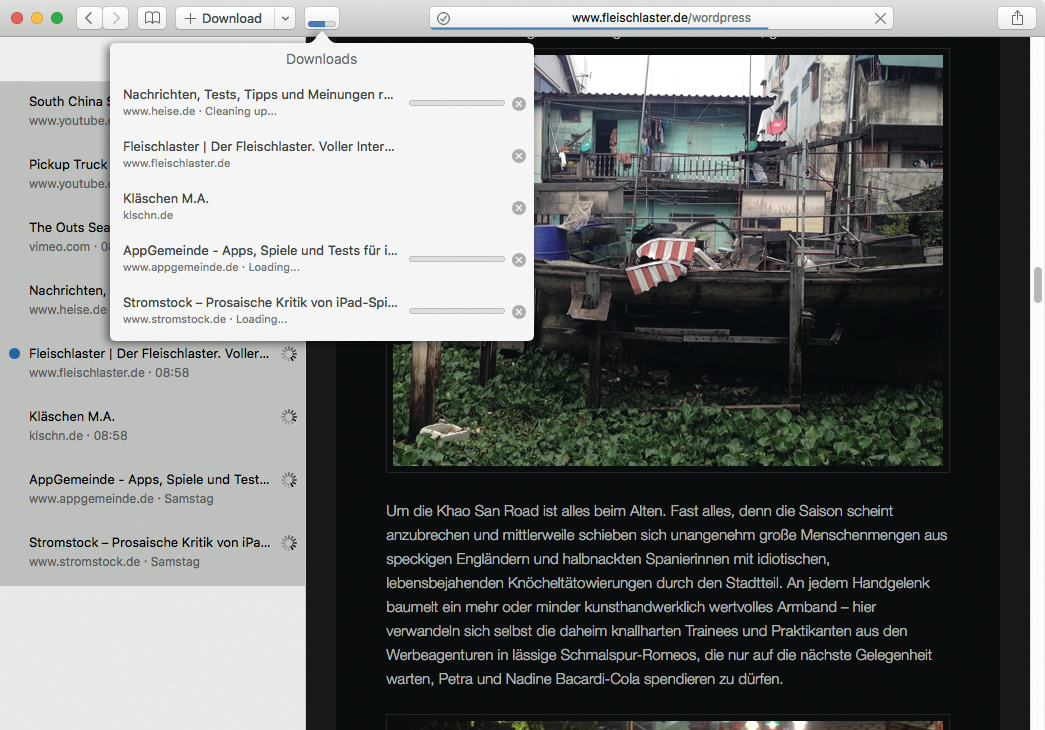Click the loading spinner beside Stromstock

pos(289,543)
